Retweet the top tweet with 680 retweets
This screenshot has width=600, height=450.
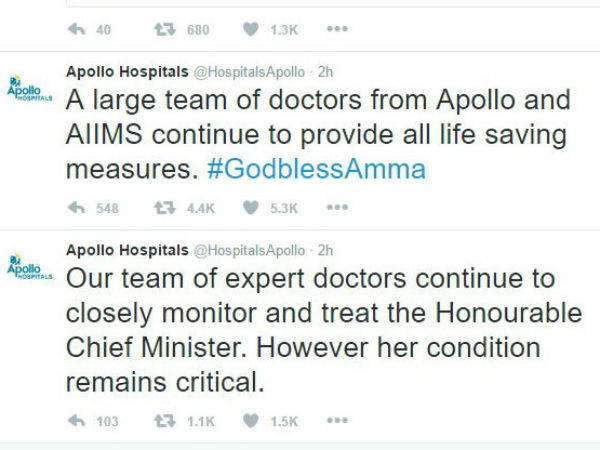(x=165, y=29)
